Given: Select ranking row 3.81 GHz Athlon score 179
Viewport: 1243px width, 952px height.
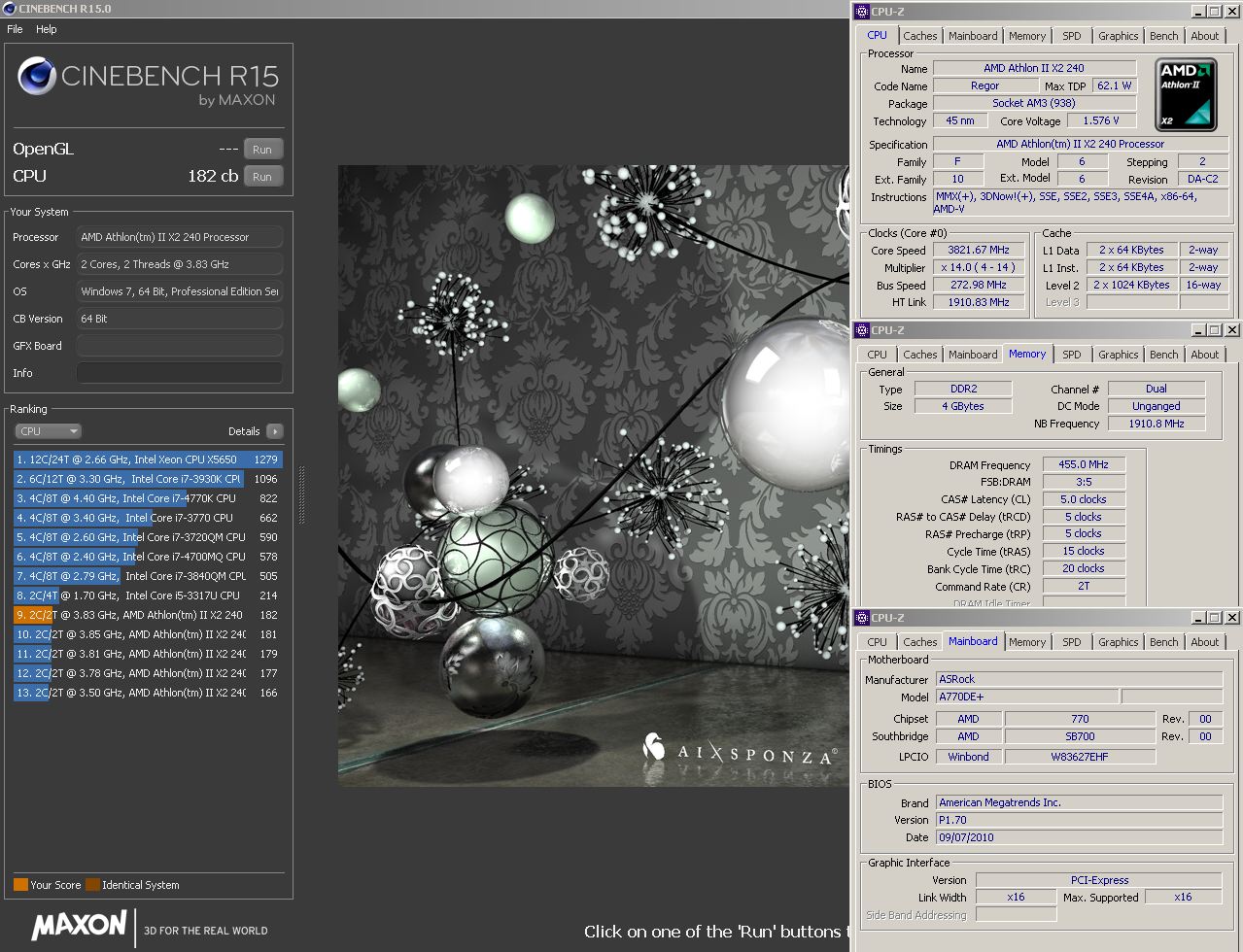Looking at the screenshot, I should (148, 654).
